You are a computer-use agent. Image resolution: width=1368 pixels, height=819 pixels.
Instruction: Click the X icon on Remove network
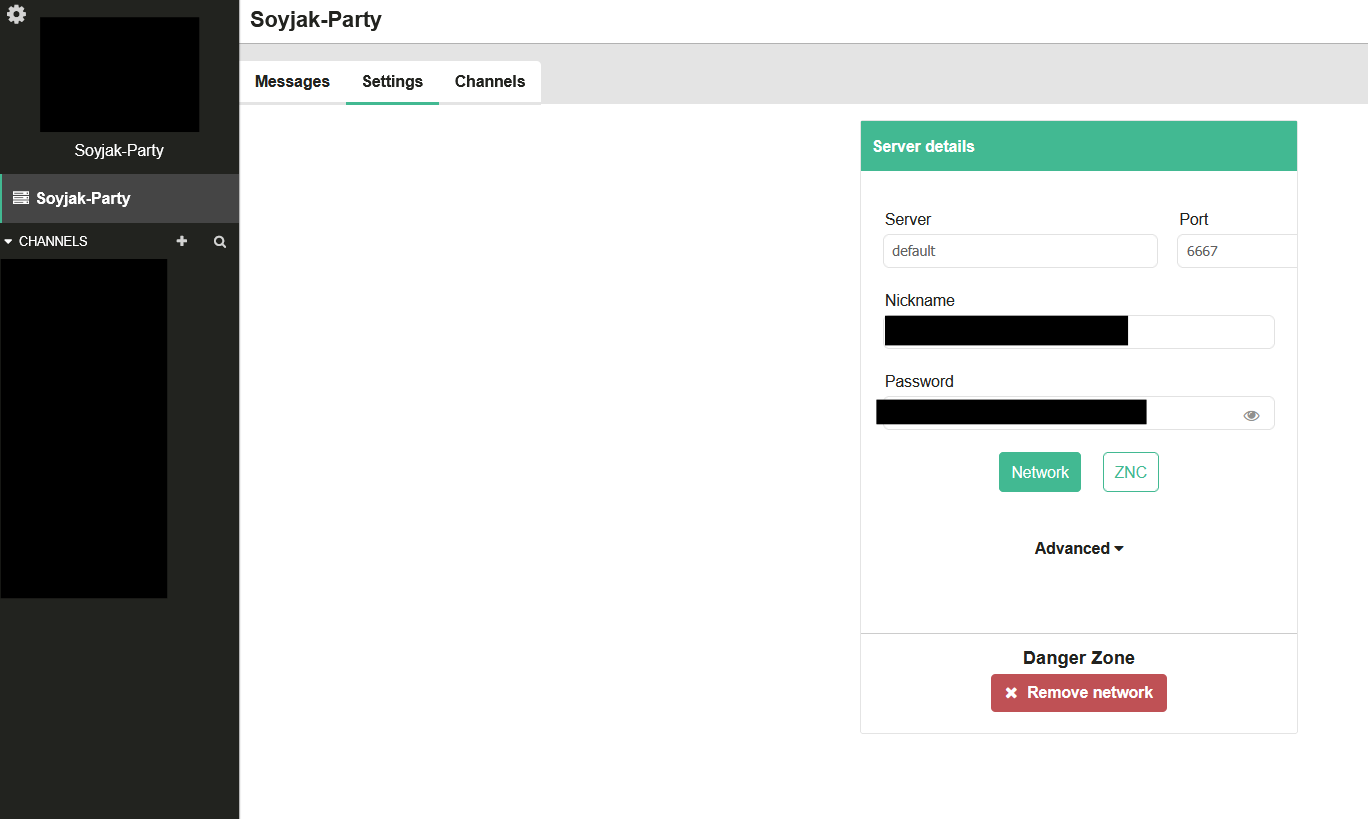(1011, 693)
